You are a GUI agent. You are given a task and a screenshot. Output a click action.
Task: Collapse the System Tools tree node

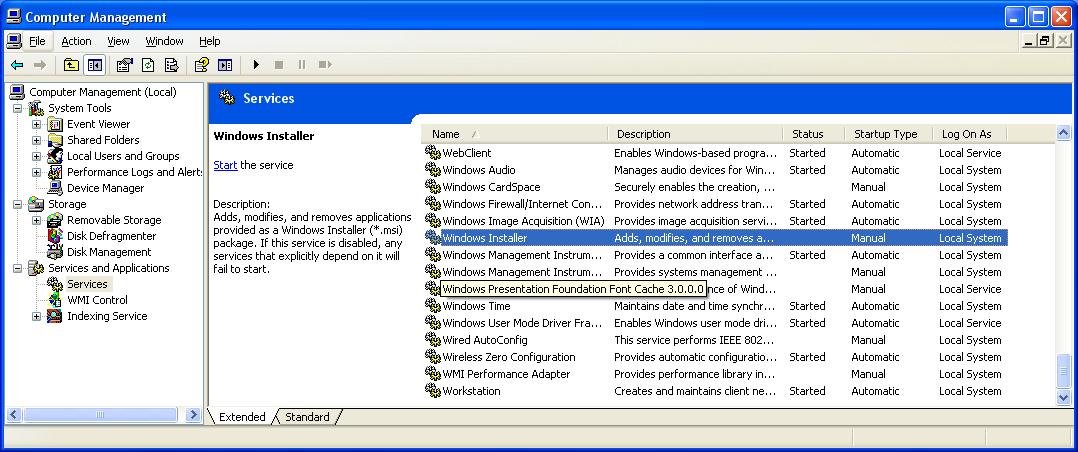17,108
